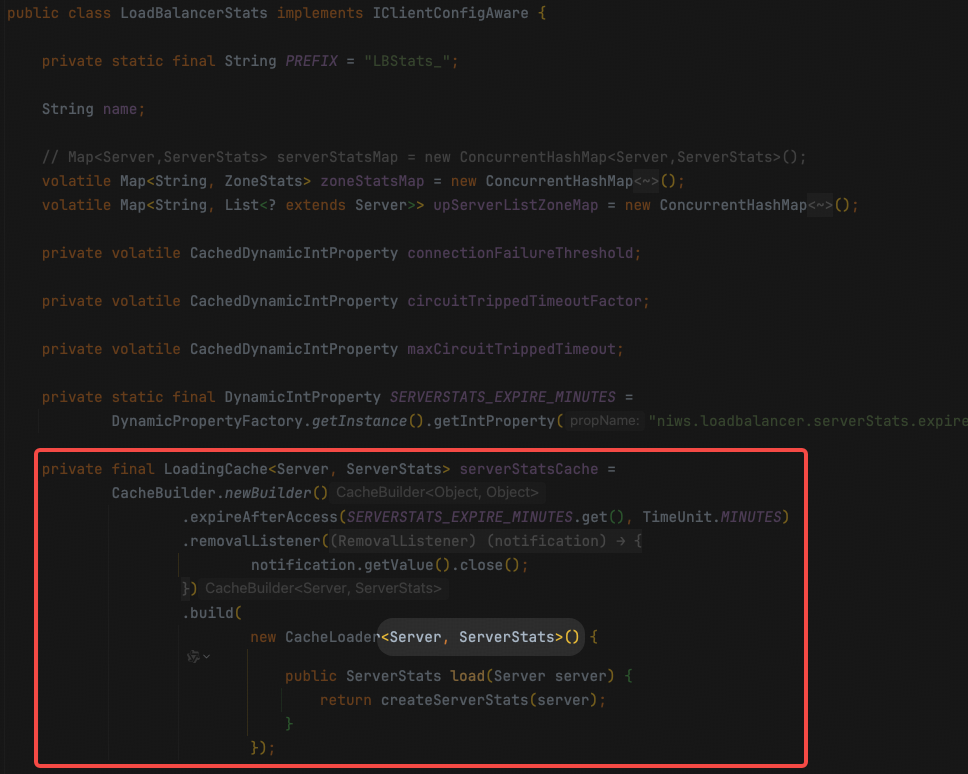This screenshot has height=774, width=968.
Task: Click the inline author icon above the load method
Action: (193, 657)
